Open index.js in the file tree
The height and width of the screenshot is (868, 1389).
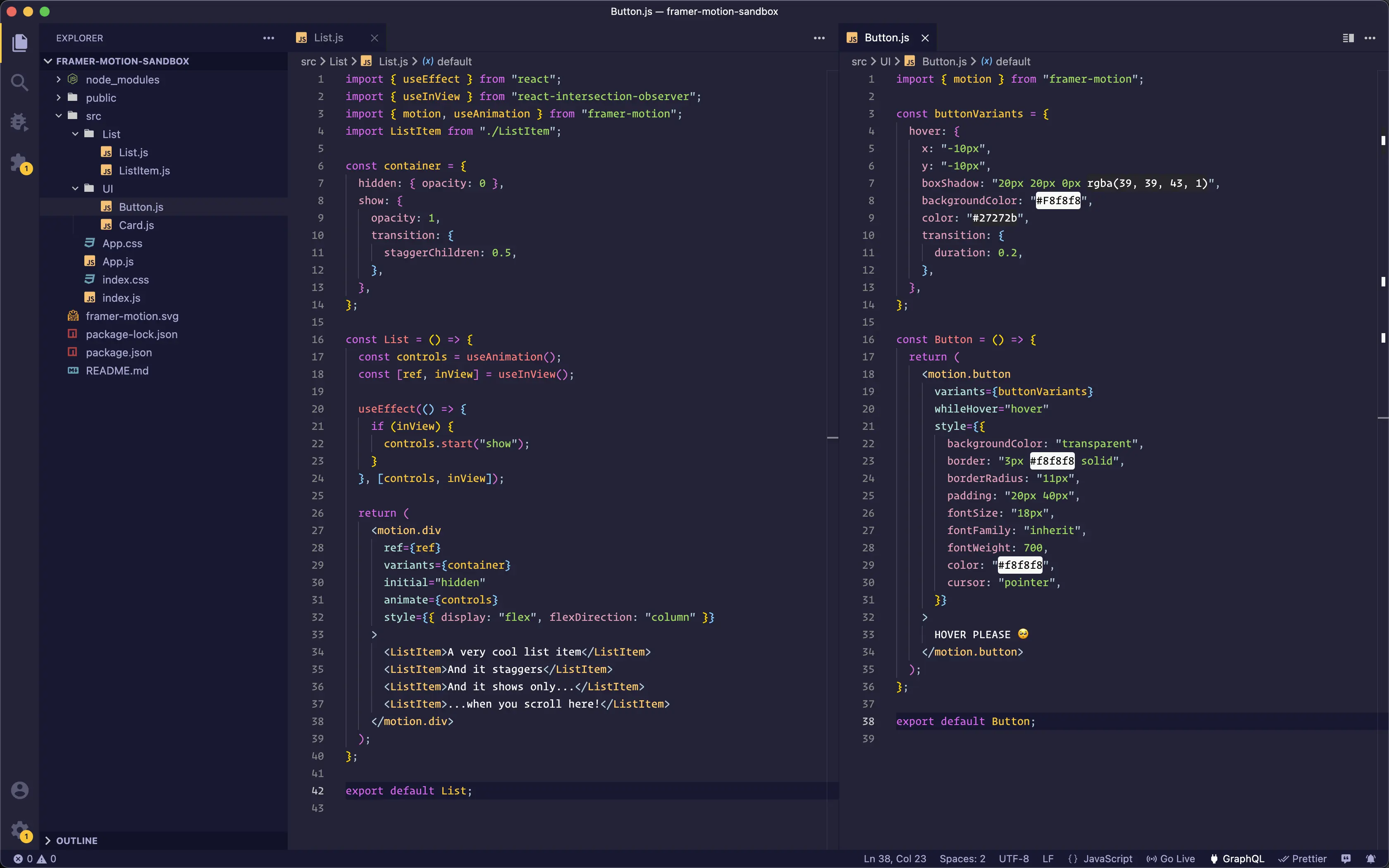click(164, 298)
